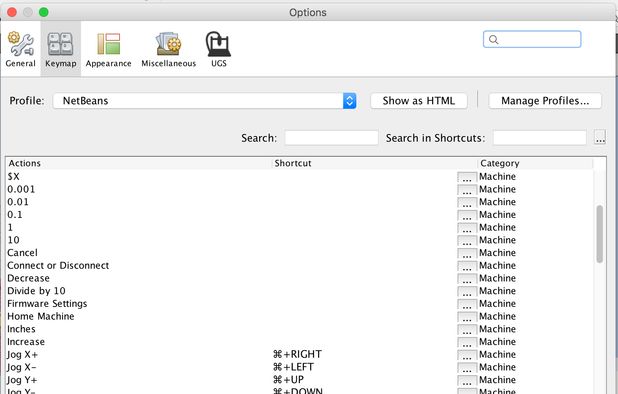
Task: Open shortcut editor for the Decrease row
Action: click(x=467, y=279)
